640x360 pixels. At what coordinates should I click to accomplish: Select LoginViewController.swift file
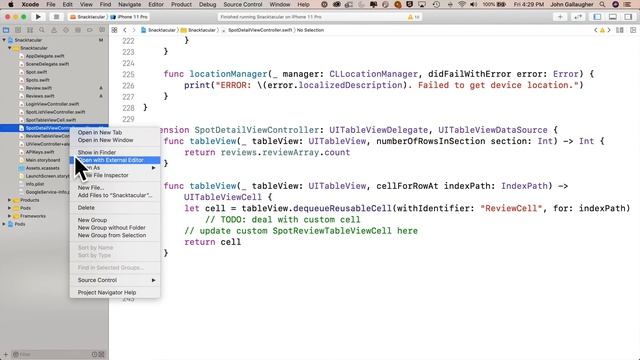point(52,104)
